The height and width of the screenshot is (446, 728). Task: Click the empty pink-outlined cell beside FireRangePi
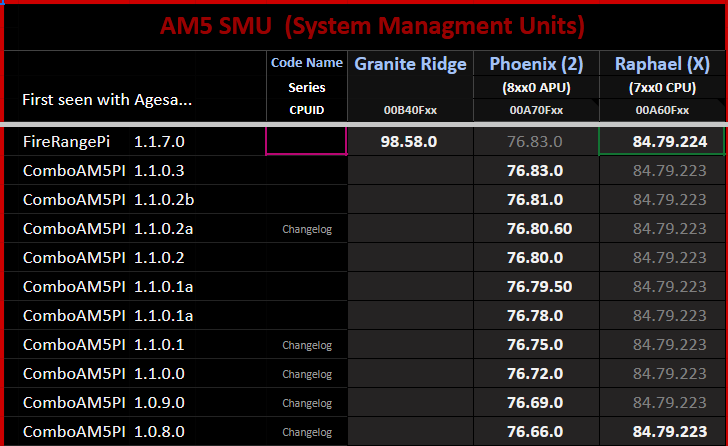(x=306, y=141)
